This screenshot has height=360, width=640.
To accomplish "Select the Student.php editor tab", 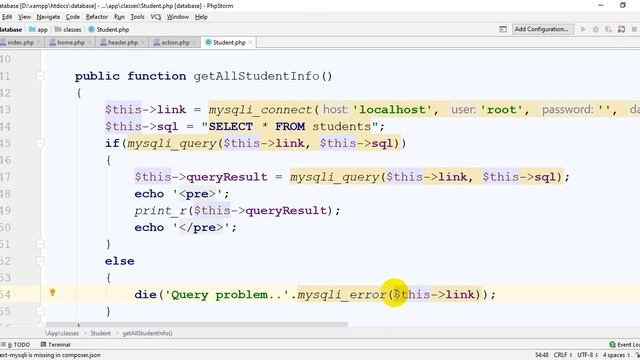I will click(x=229, y=42).
